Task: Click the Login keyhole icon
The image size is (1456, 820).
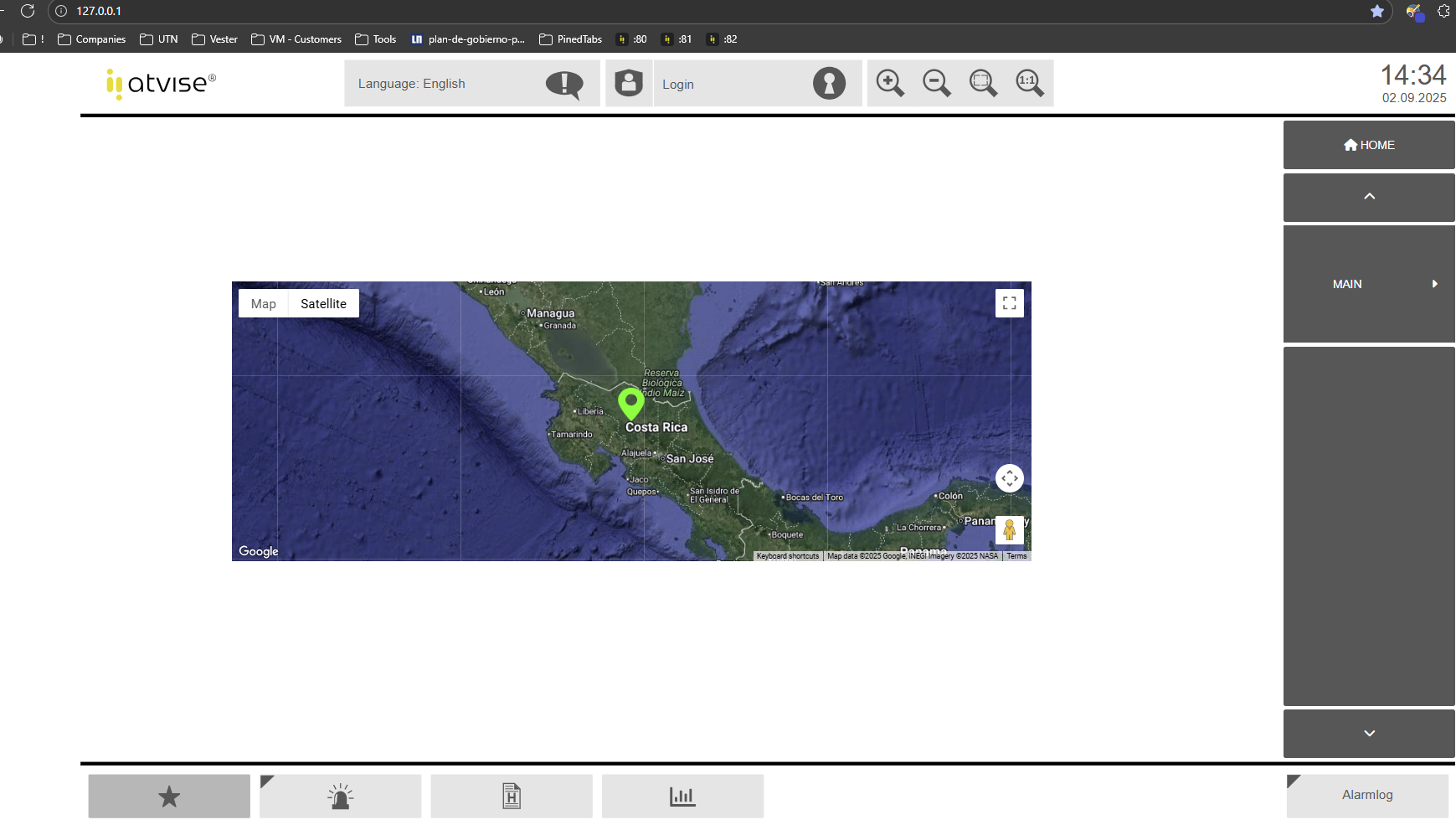Action: coord(829,84)
